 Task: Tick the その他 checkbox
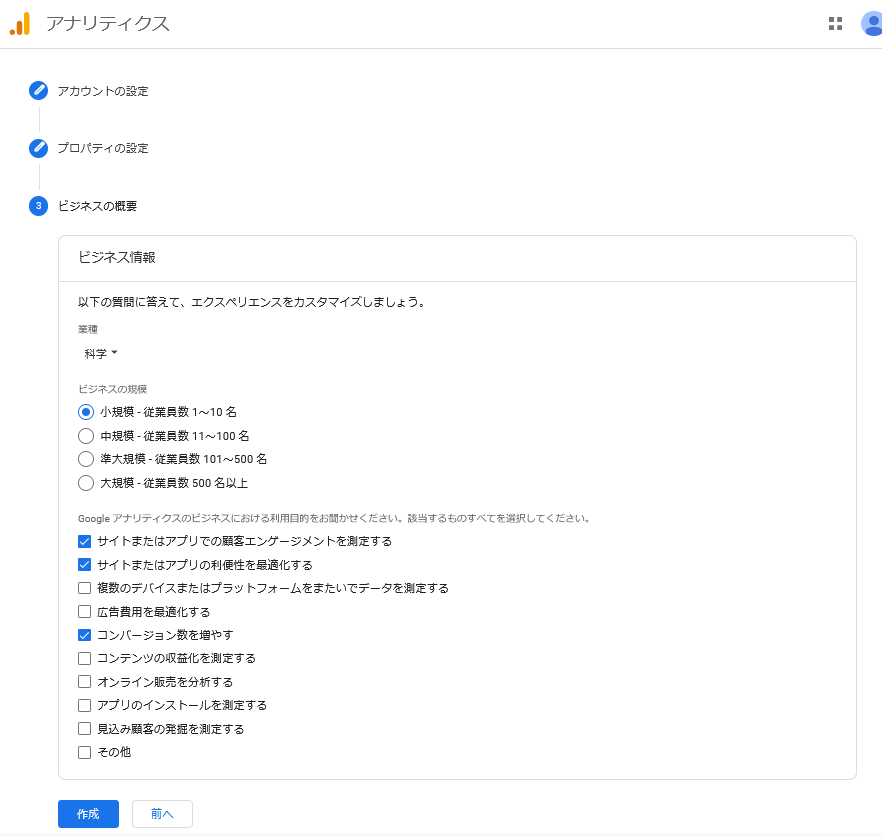(85, 752)
